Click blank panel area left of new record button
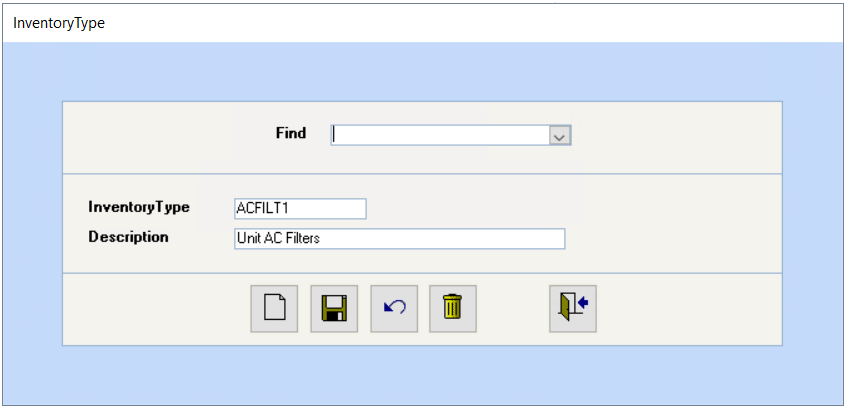846x408 pixels. pyautogui.click(x=156, y=309)
